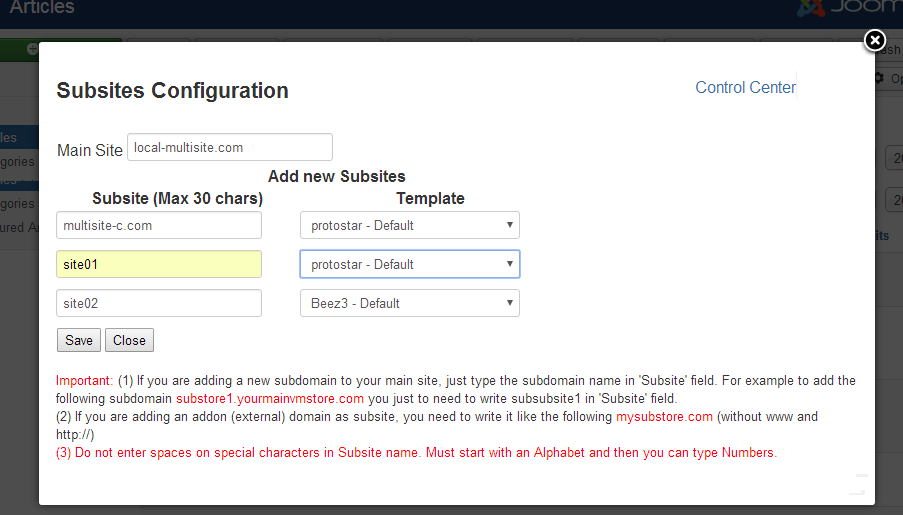Click the Options gear icon at right edge
The image size is (903, 515).
point(881,78)
